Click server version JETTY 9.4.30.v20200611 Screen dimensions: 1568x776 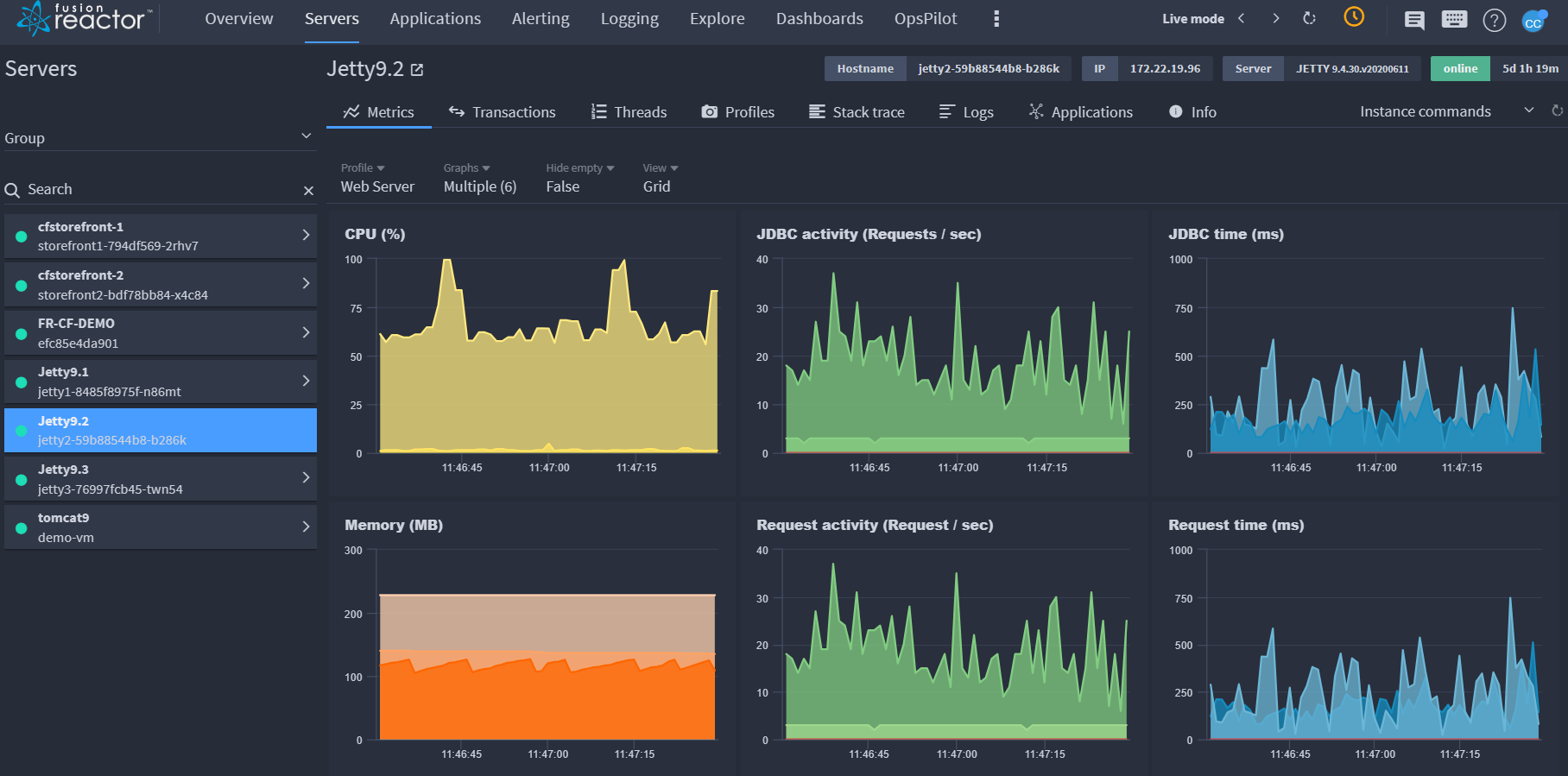(1352, 68)
